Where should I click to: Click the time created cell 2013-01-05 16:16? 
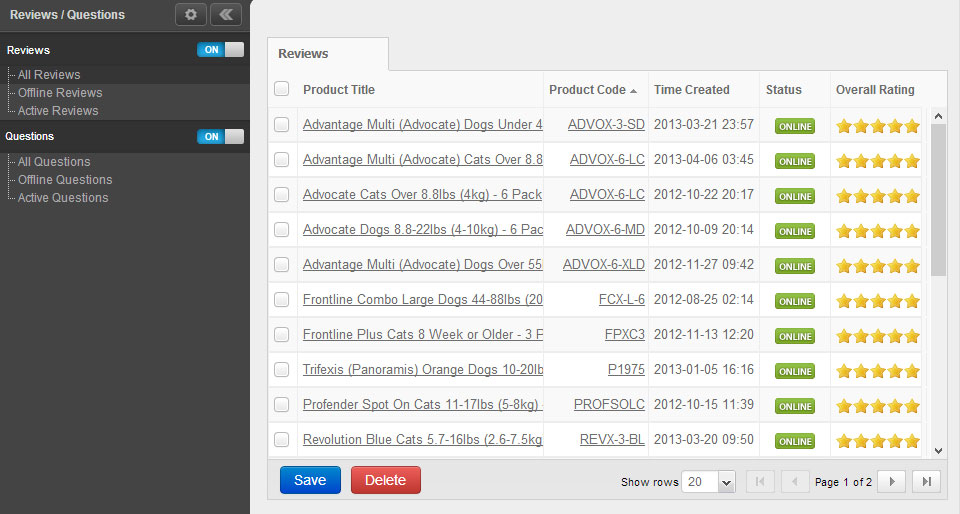pos(703,370)
